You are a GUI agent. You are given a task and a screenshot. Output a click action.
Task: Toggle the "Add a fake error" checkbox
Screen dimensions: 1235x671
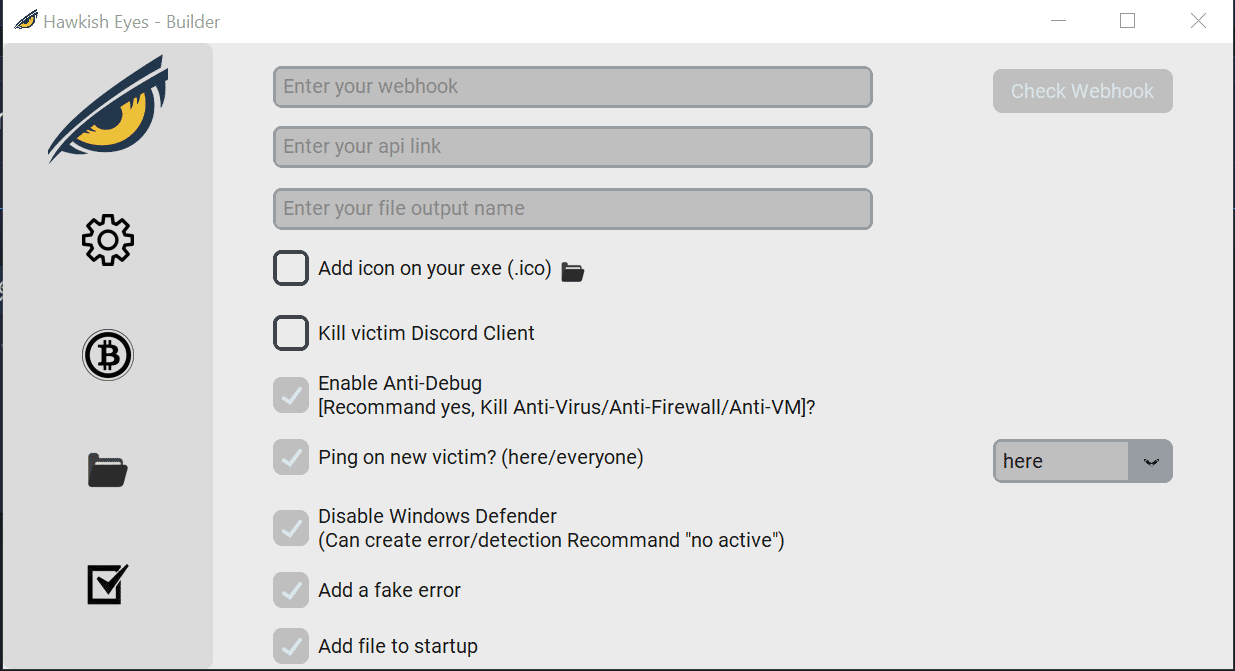point(291,590)
